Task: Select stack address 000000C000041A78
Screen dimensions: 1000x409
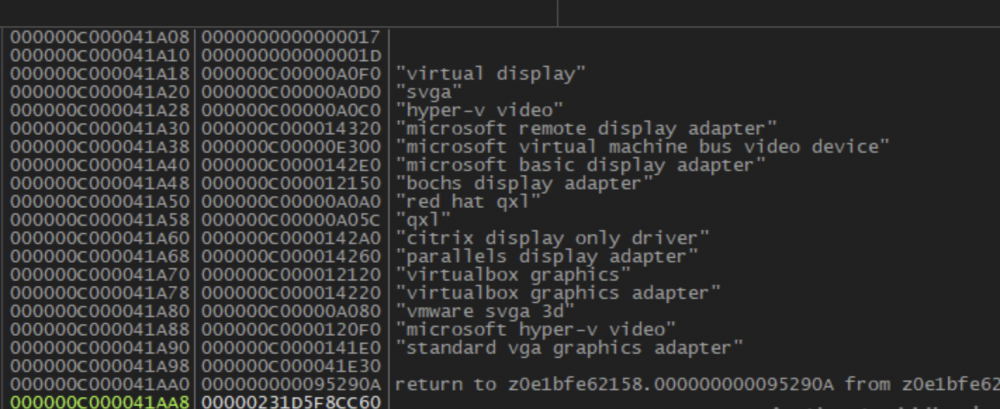Action: point(99,294)
